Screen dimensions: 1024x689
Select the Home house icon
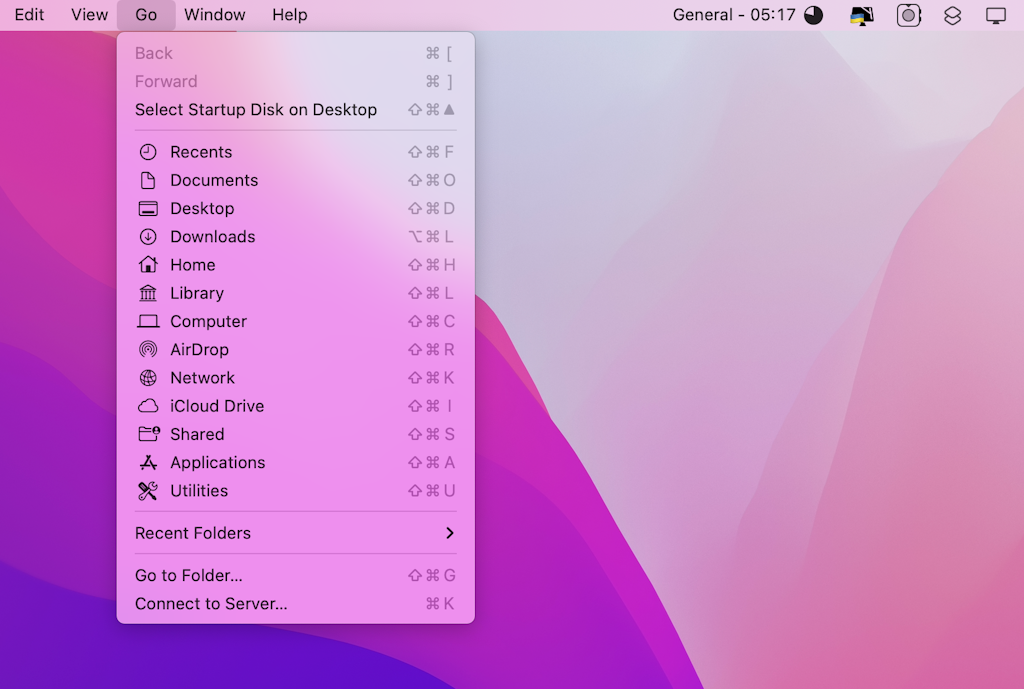(148, 264)
